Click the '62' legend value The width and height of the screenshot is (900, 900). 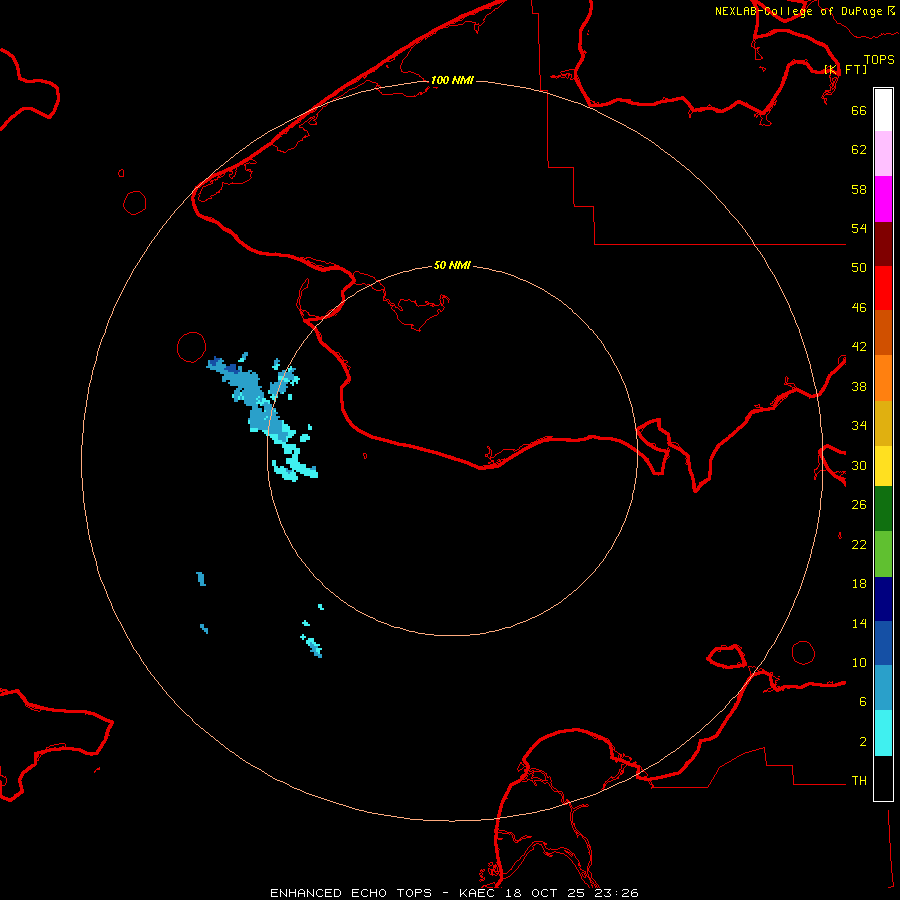click(859, 150)
